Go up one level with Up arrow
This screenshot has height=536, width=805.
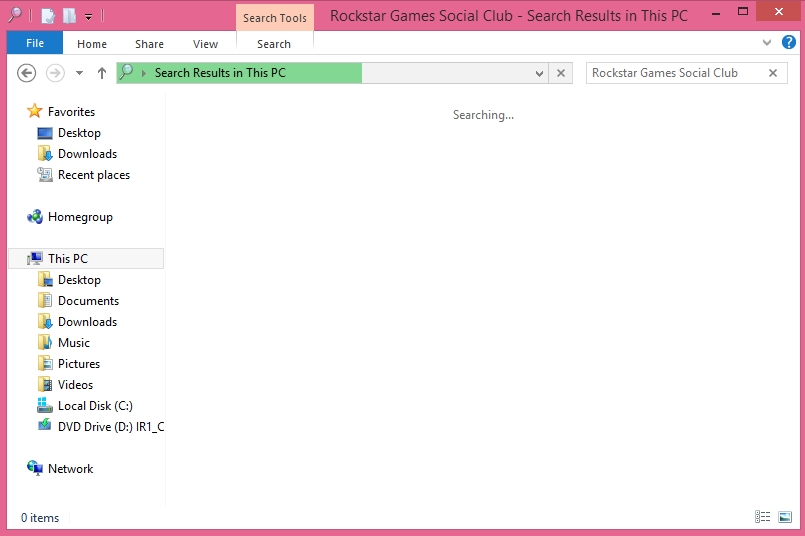click(102, 73)
